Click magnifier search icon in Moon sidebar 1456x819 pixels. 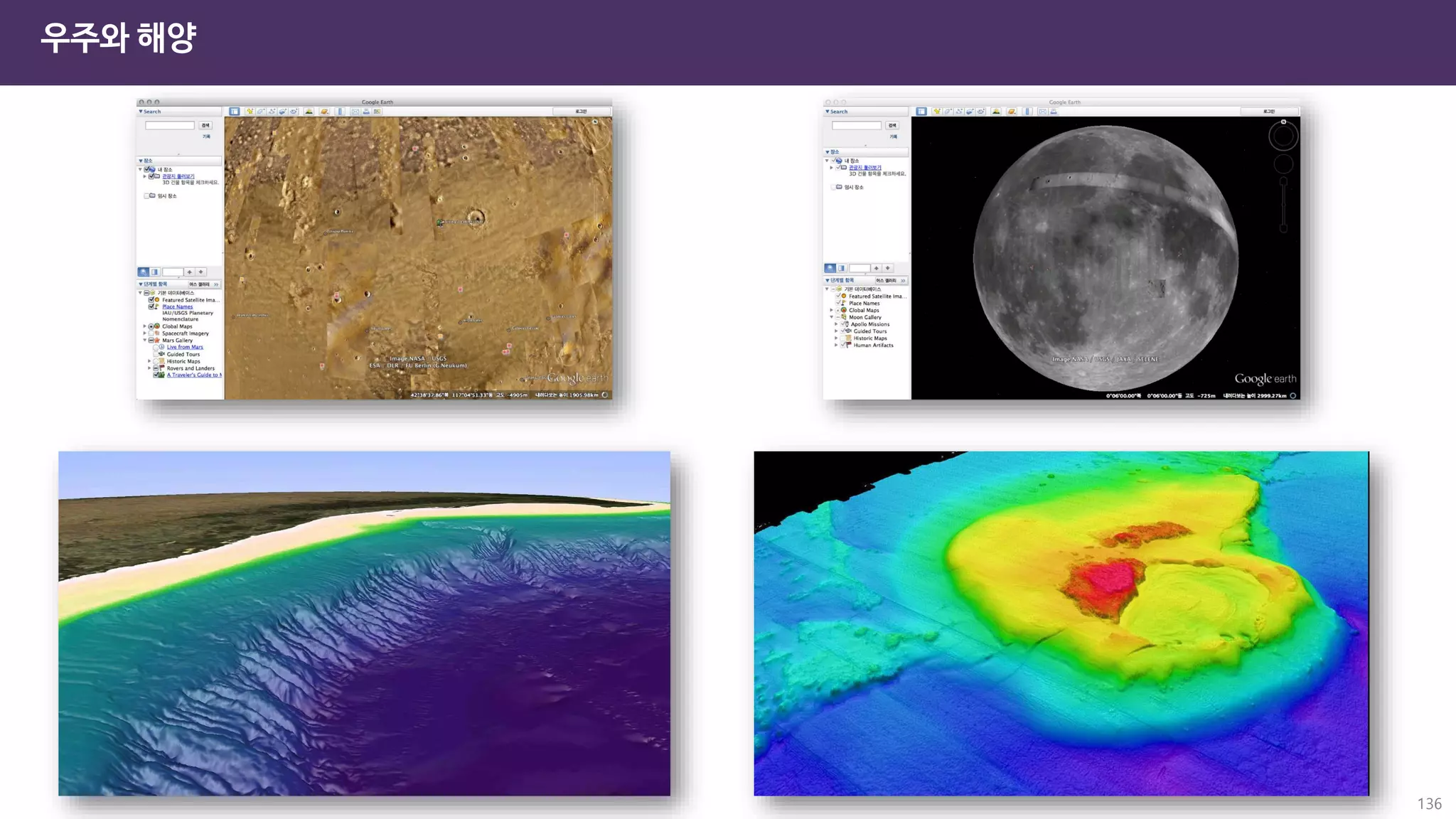830,268
